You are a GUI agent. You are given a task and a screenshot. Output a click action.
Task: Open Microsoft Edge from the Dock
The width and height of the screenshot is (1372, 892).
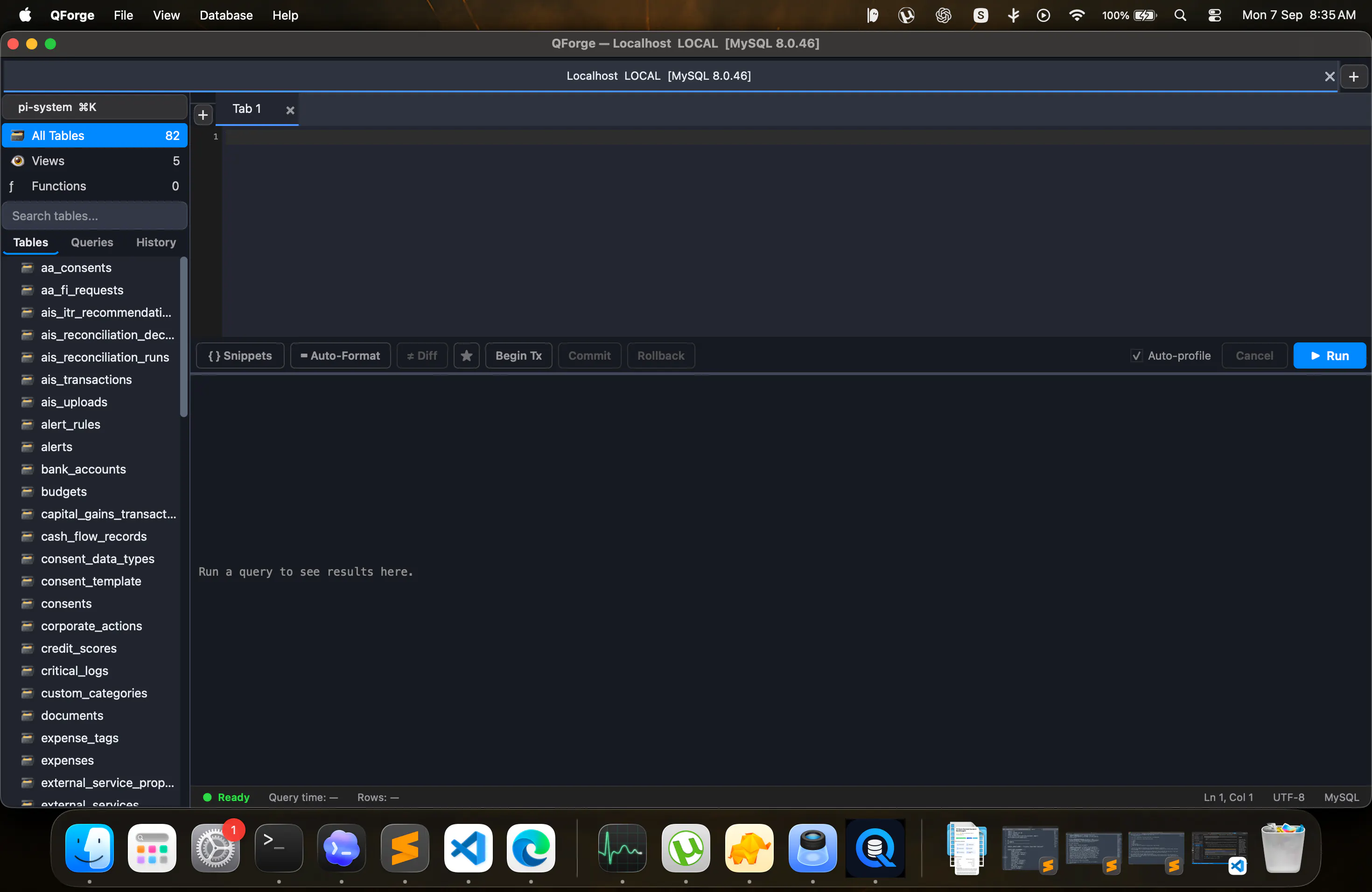(531, 848)
